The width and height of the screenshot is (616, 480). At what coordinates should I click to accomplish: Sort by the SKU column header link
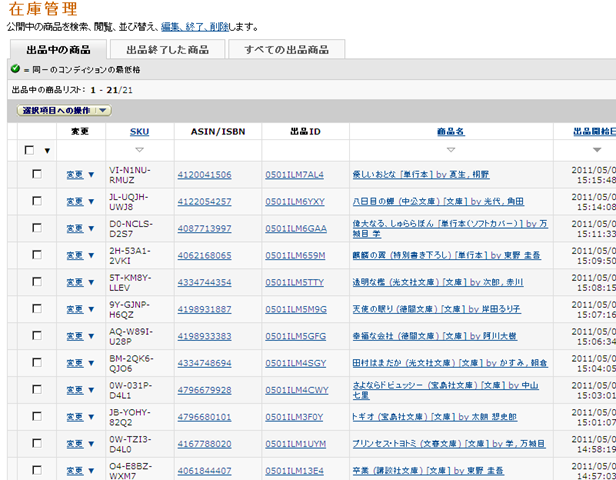(138, 131)
